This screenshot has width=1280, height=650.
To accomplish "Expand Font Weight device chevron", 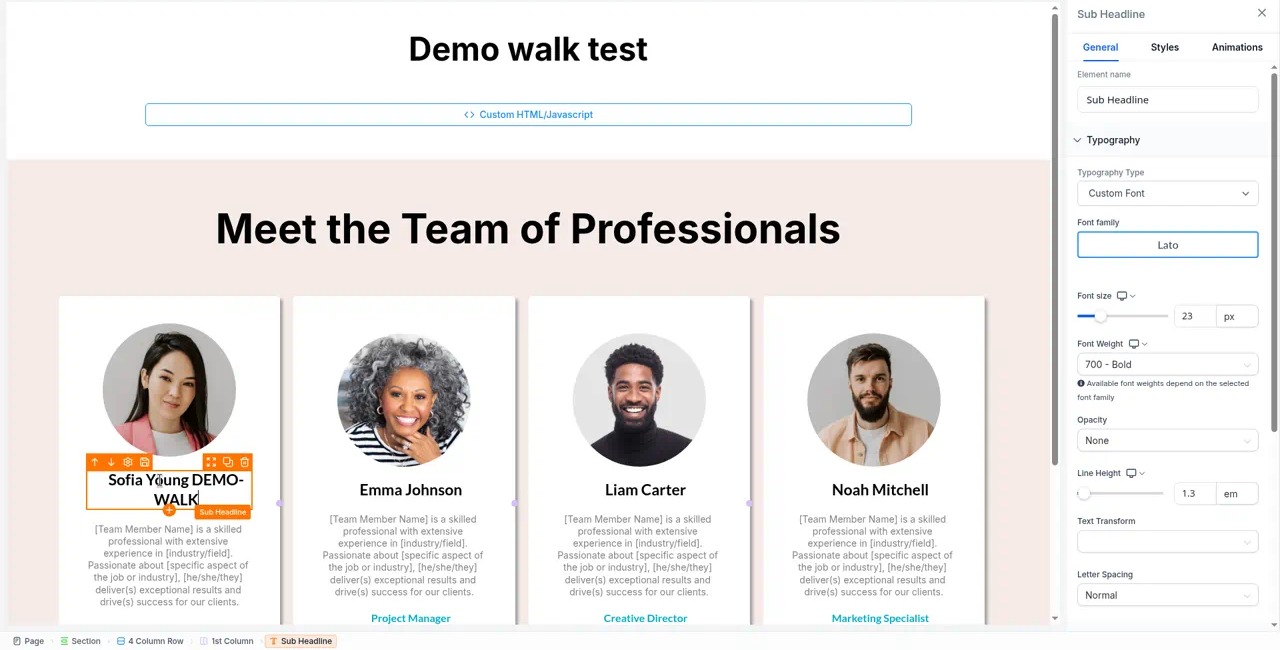I will coord(1145,344).
